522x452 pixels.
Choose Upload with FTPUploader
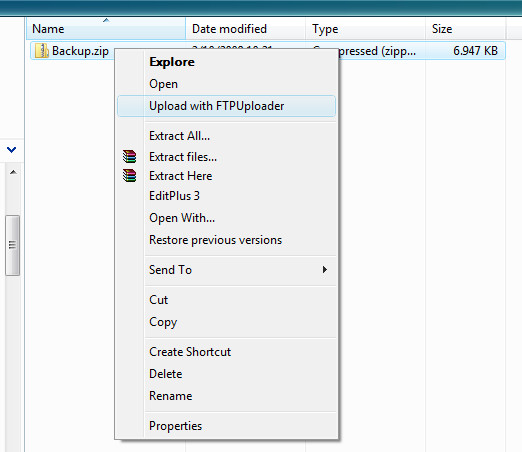coord(226,106)
